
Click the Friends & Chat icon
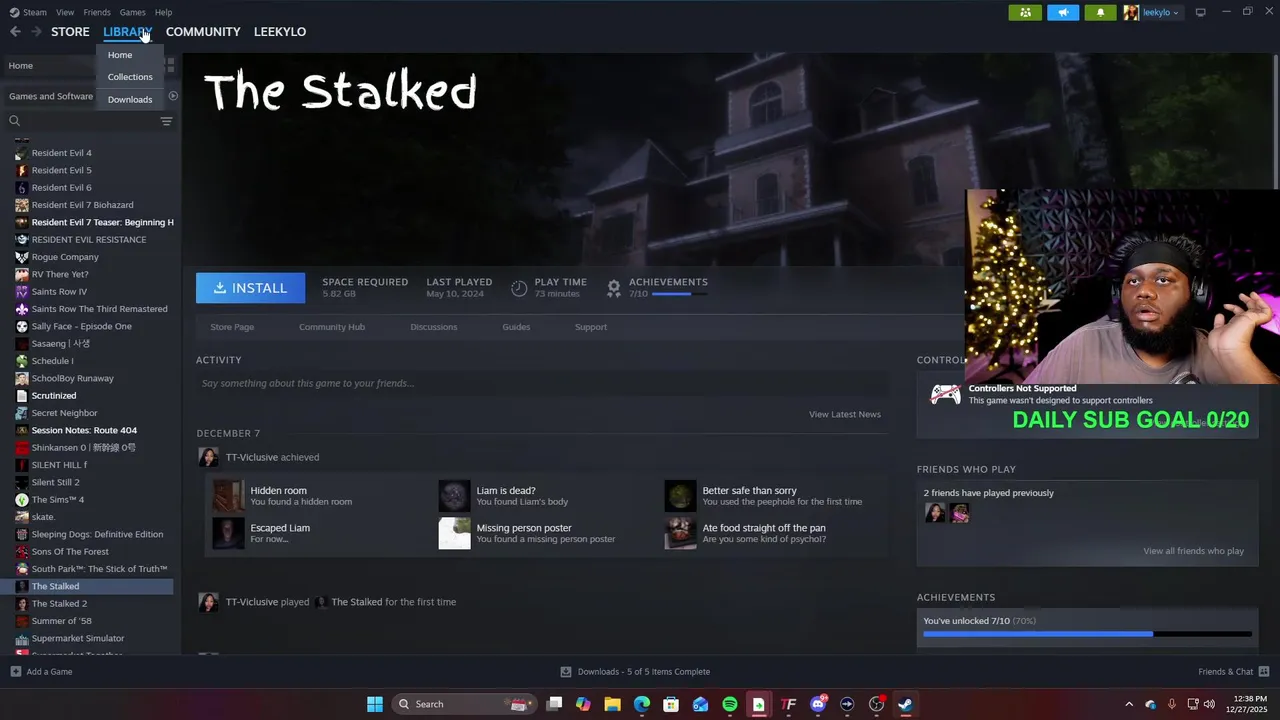[1264, 672]
